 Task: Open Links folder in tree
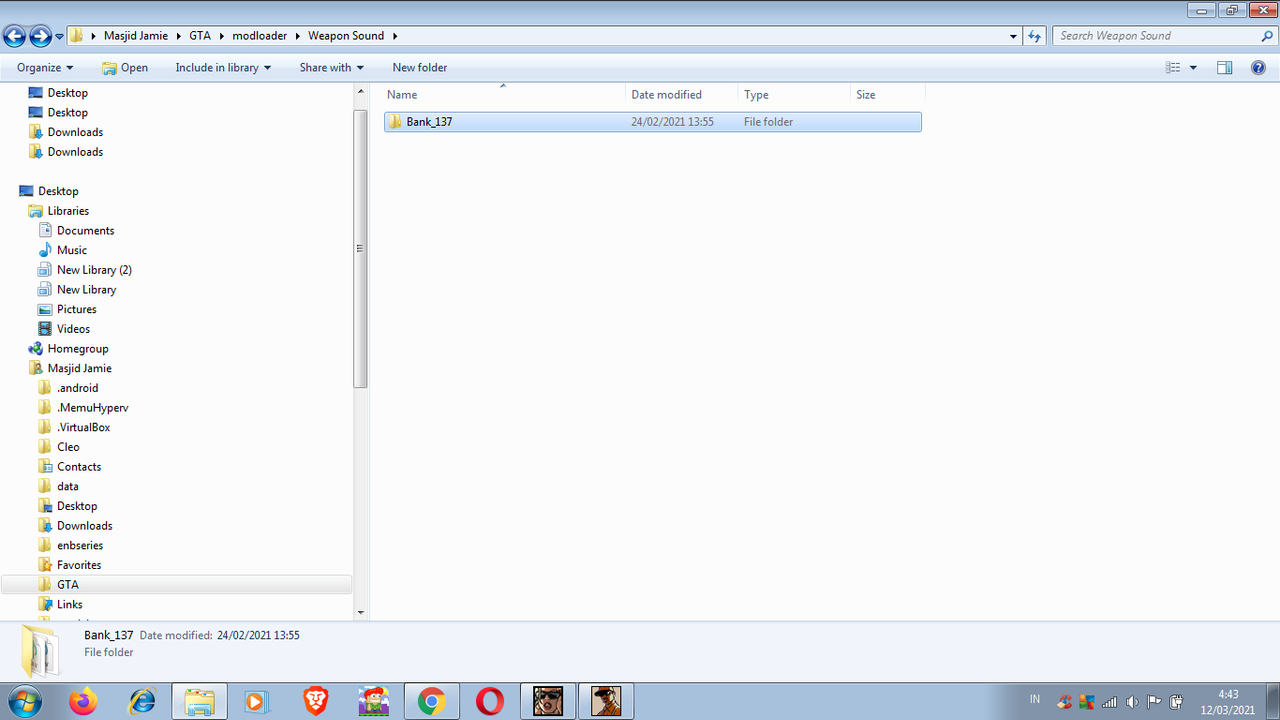[69, 604]
